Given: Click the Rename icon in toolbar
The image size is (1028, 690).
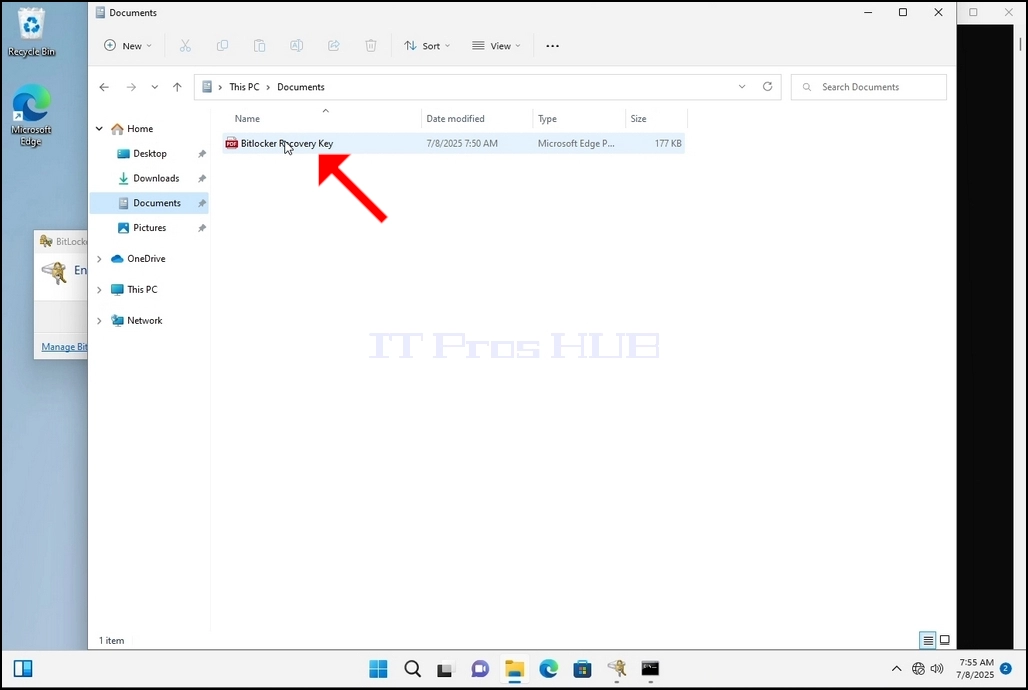Looking at the screenshot, I should pos(296,46).
